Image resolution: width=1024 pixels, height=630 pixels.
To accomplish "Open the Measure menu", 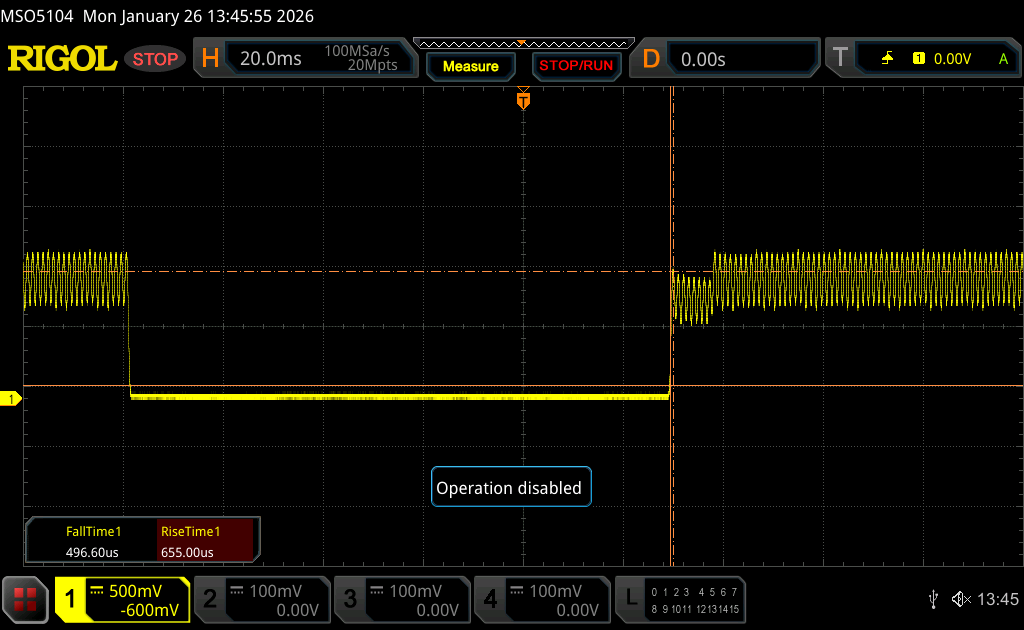I will [470, 66].
